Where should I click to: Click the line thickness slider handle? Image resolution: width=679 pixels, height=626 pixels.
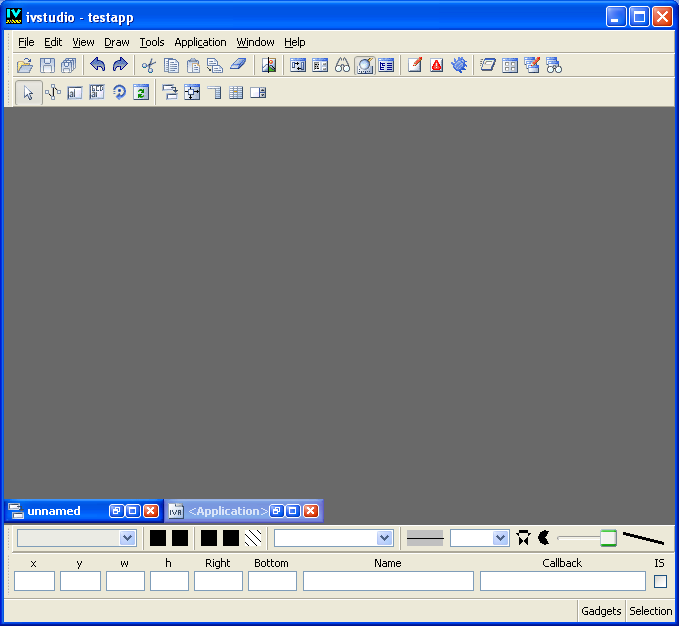click(x=608, y=538)
